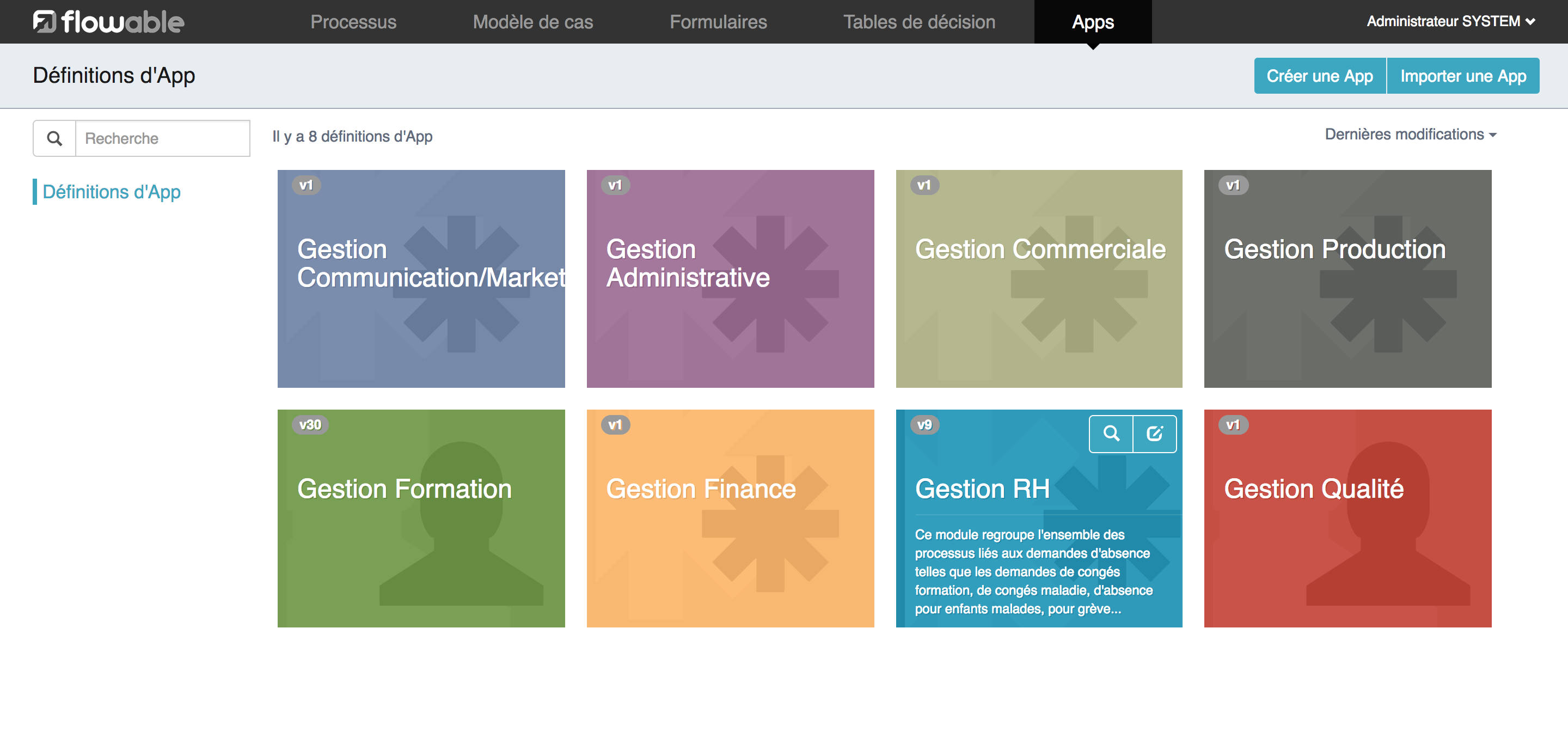Click the magnifier preview icon on Gestion RH
Screen dimensions: 1568x756
1111,434
